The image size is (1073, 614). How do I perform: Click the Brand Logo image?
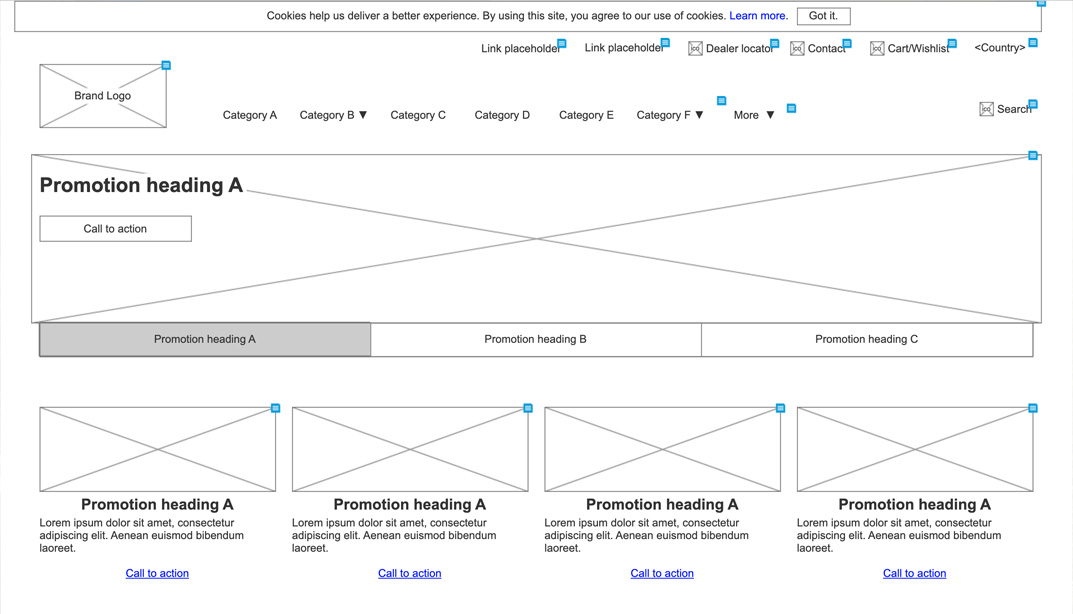click(103, 96)
